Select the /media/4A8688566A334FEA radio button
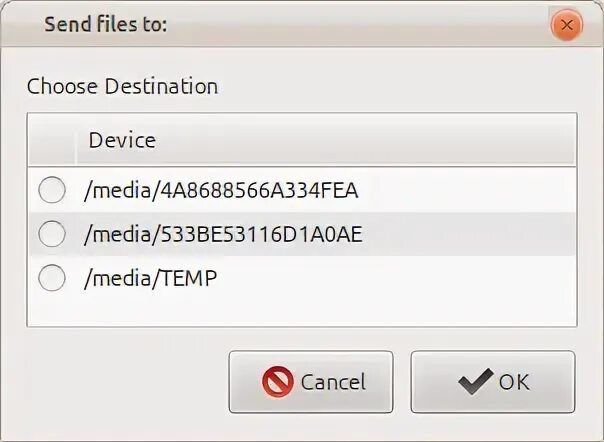 (x=51, y=189)
